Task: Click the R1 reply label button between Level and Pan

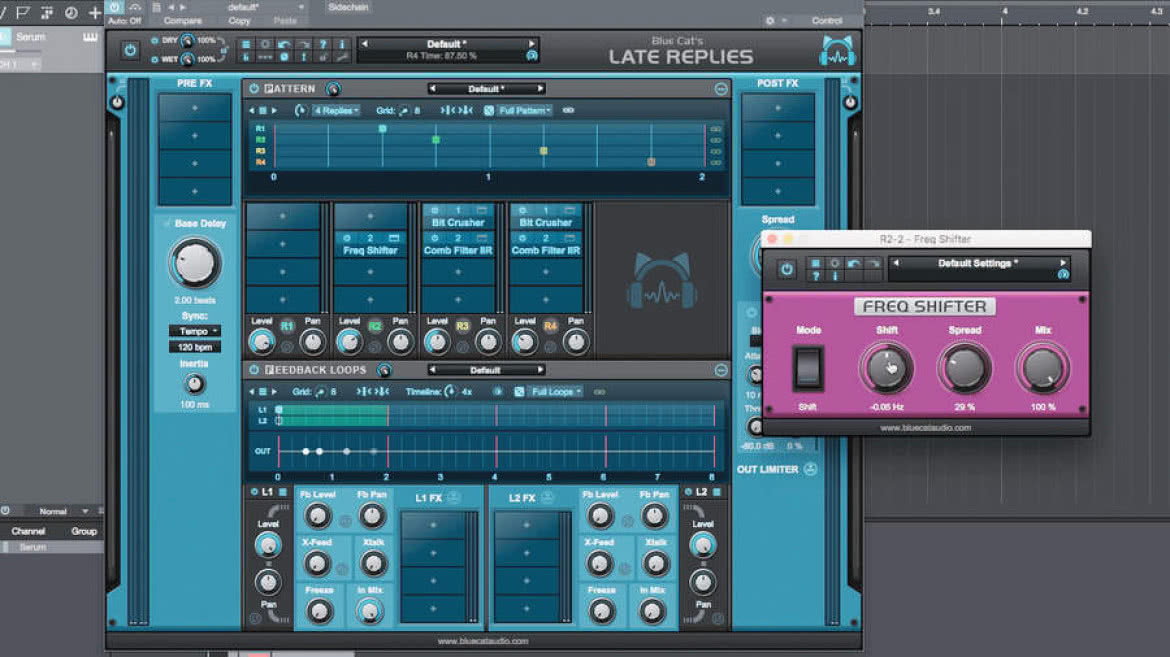Action: coord(287,326)
